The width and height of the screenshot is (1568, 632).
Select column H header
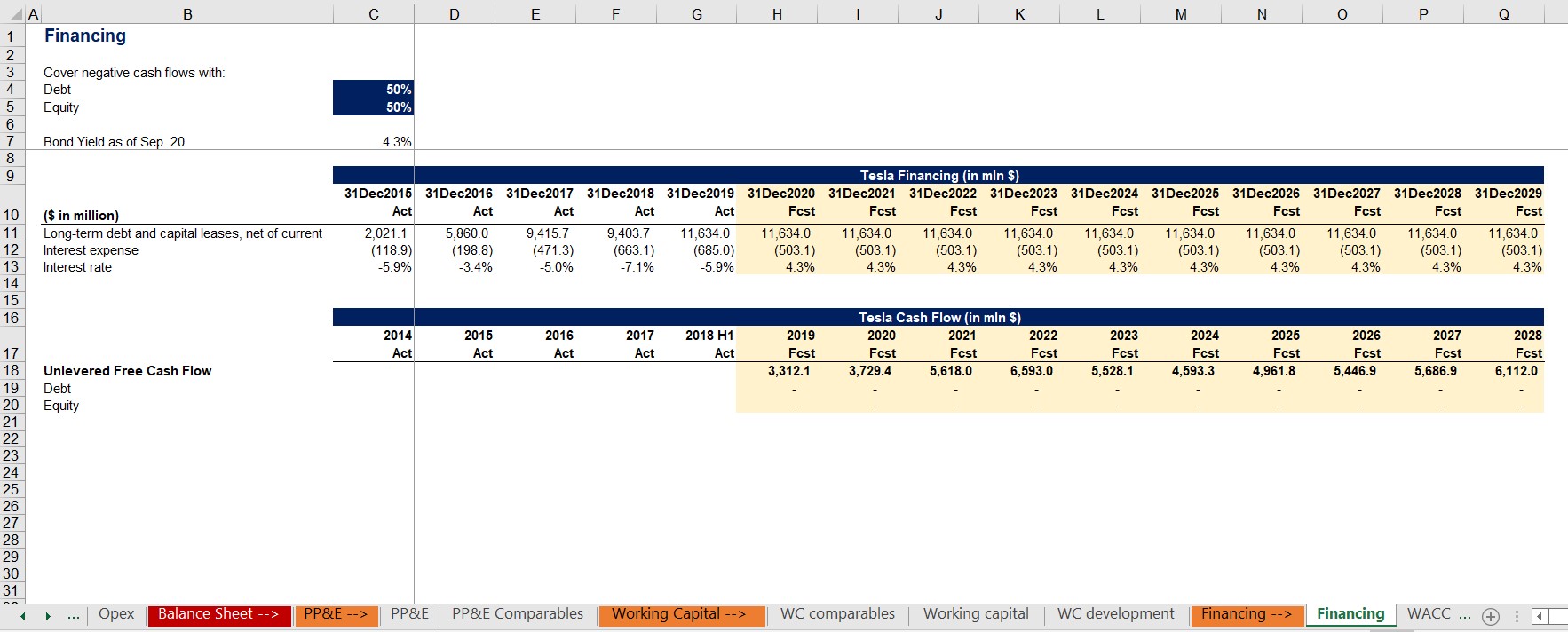(777, 14)
